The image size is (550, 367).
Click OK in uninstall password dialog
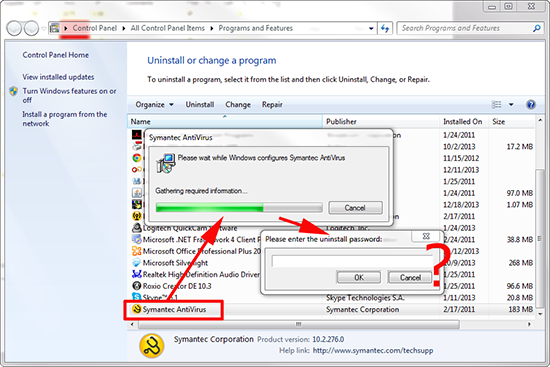359,278
